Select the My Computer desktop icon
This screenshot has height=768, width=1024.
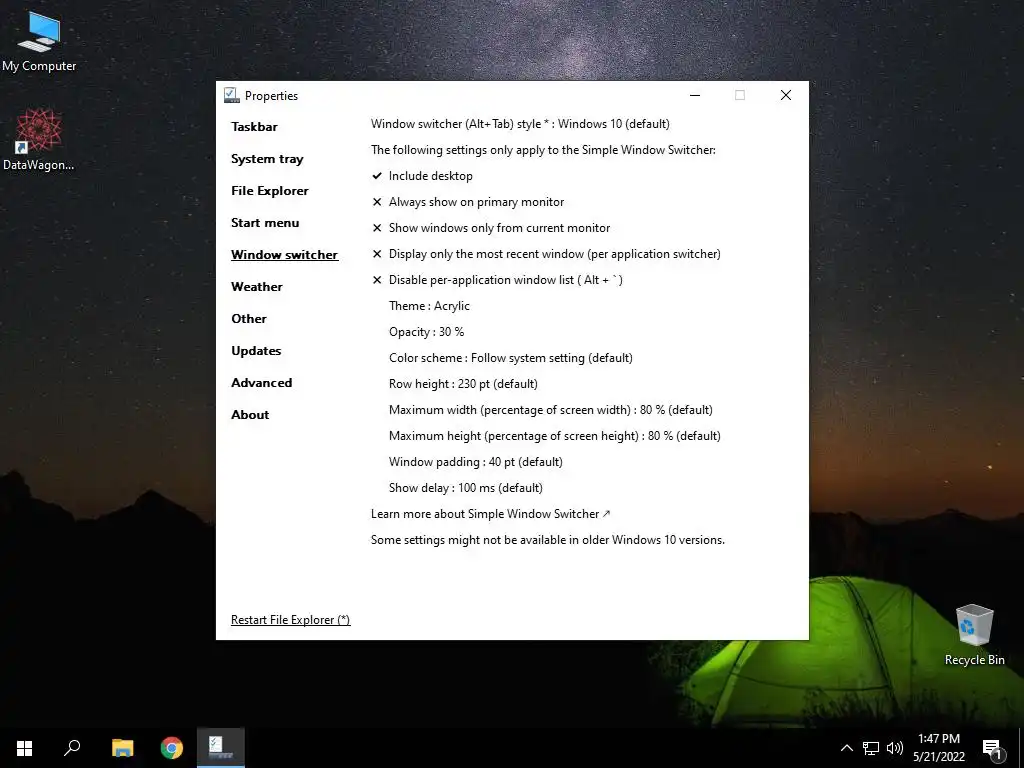coord(39,42)
